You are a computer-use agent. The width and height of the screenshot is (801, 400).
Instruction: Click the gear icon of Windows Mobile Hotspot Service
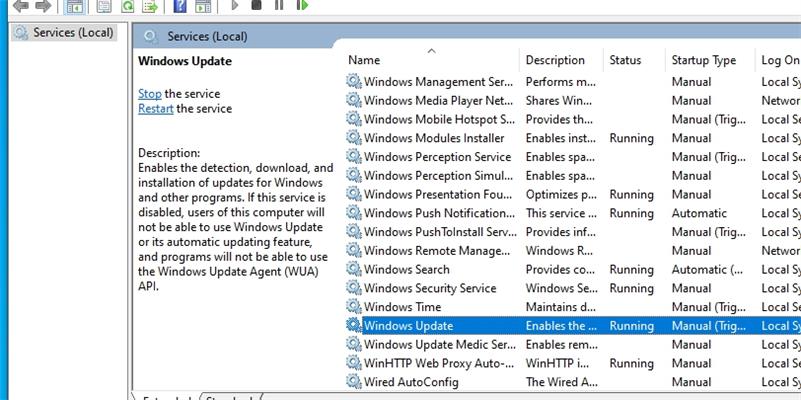pos(354,119)
